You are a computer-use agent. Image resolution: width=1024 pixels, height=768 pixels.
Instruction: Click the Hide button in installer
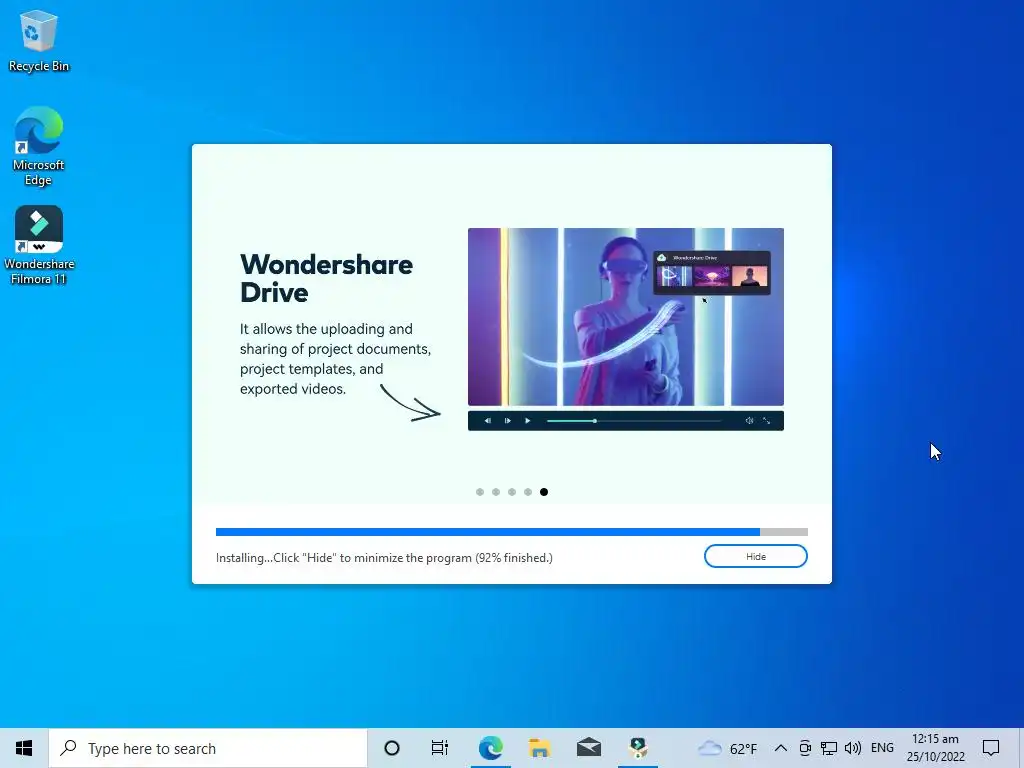(x=756, y=556)
